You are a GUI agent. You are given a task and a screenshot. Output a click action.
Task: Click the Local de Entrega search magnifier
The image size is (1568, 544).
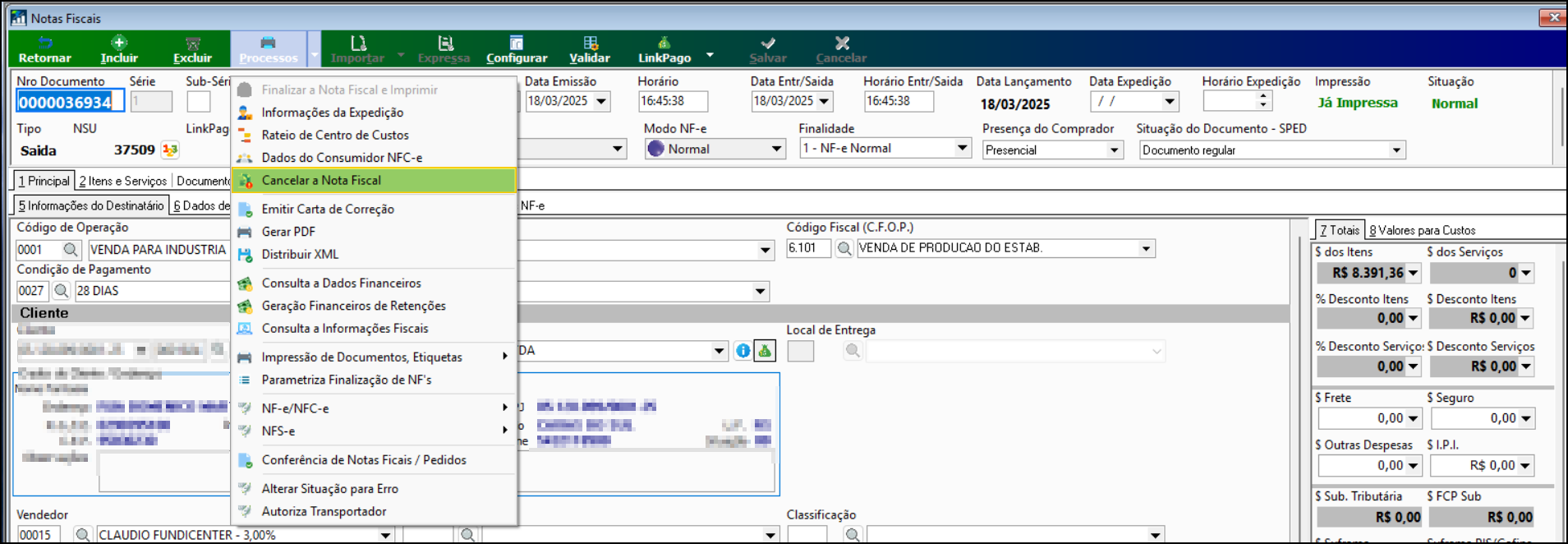(x=853, y=351)
